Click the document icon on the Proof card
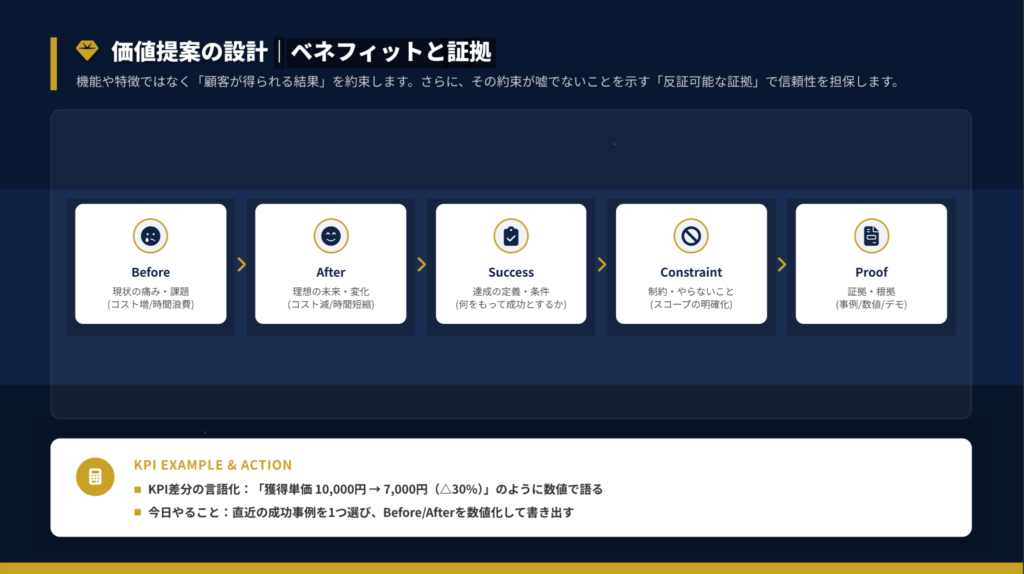 [x=871, y=236]
